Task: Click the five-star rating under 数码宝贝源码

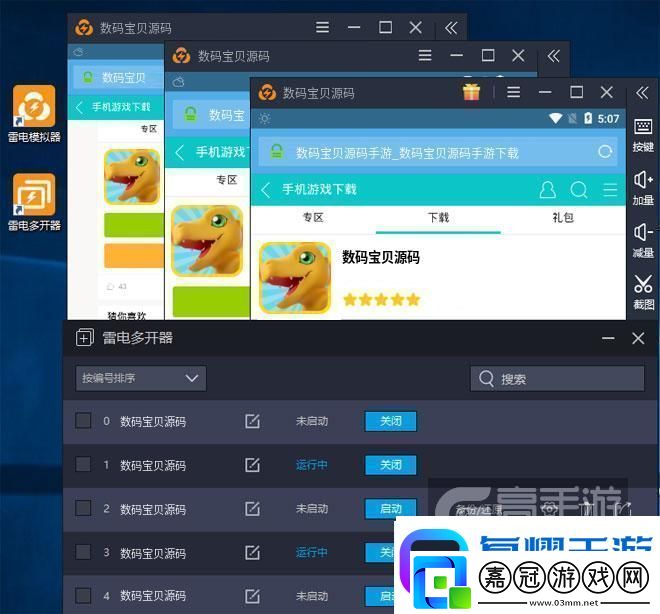Action: click(x=381, y=300)
